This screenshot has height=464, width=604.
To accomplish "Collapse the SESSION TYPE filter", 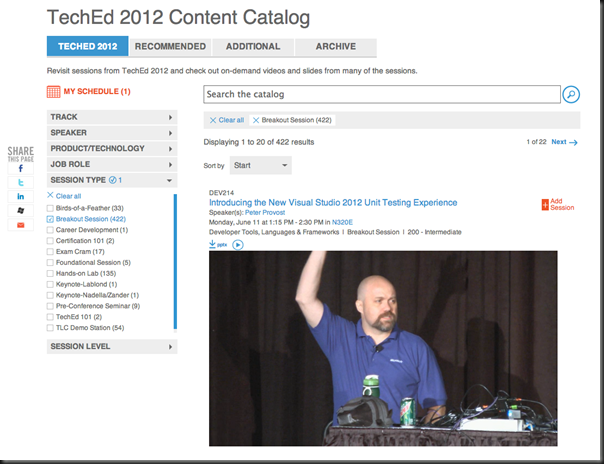I will pyautogui.click(x=112, y=180).
